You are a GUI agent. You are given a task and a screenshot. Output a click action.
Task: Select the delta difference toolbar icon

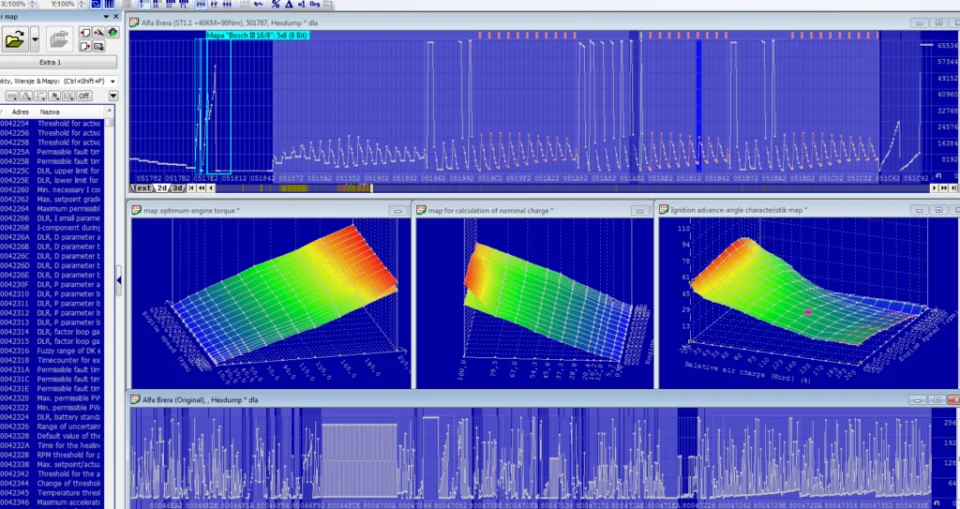click(x=289, y=4)
